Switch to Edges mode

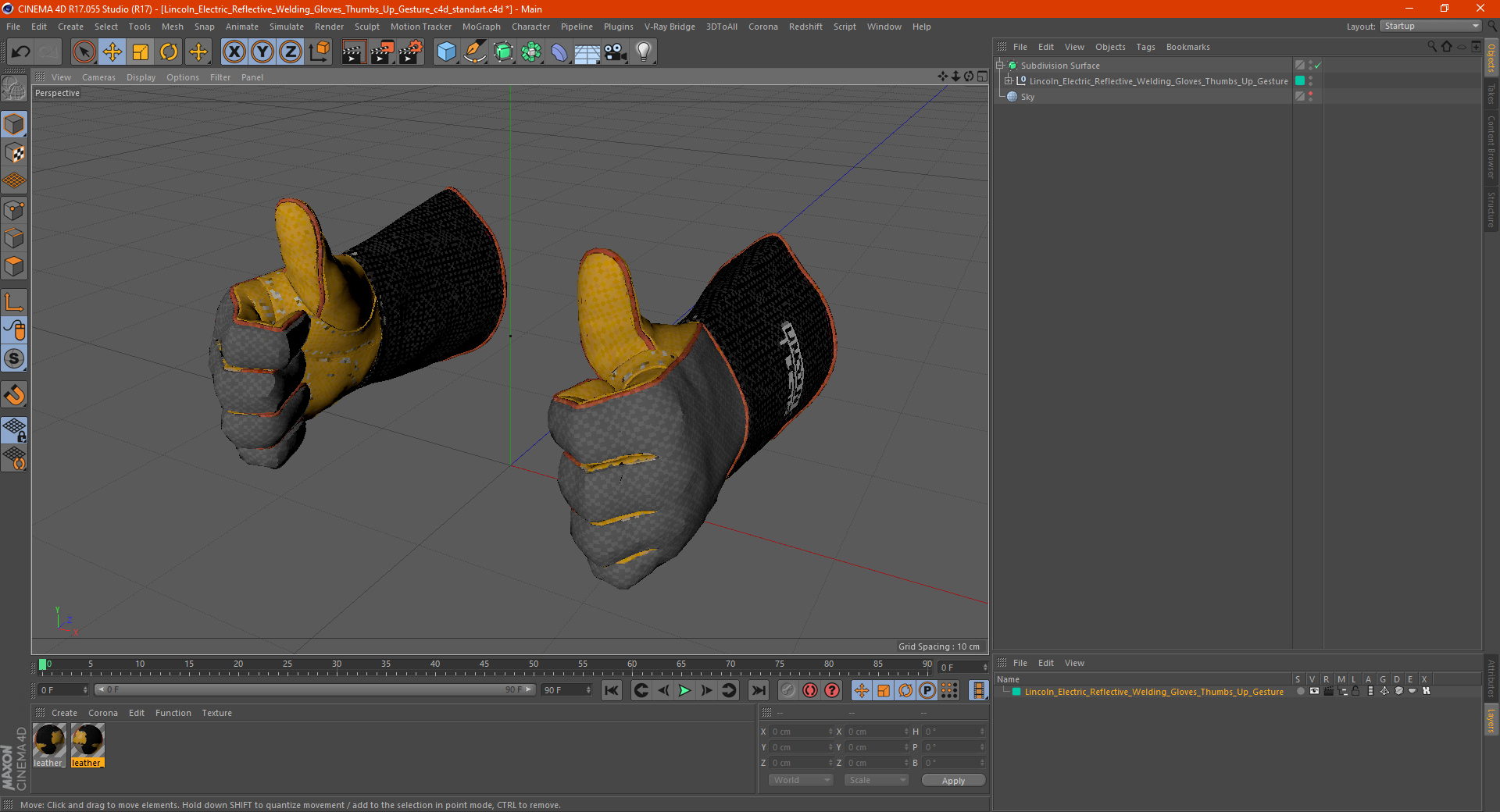click(14, 238)
